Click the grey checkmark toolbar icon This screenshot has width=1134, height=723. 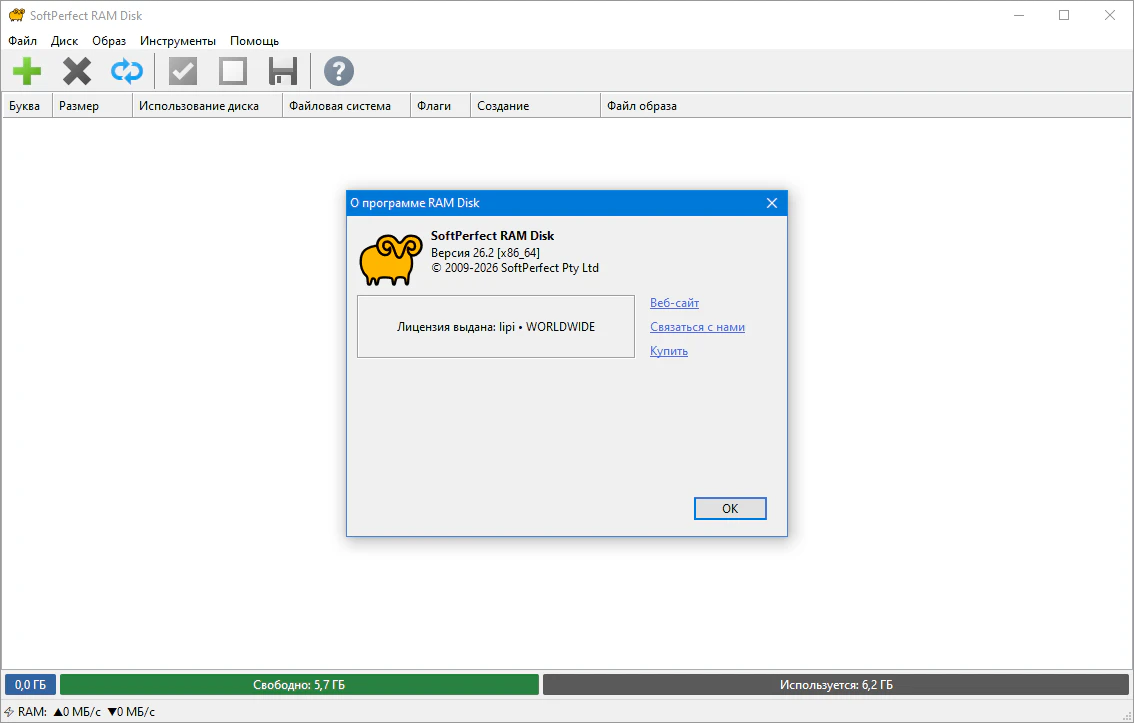pos(183,71)
